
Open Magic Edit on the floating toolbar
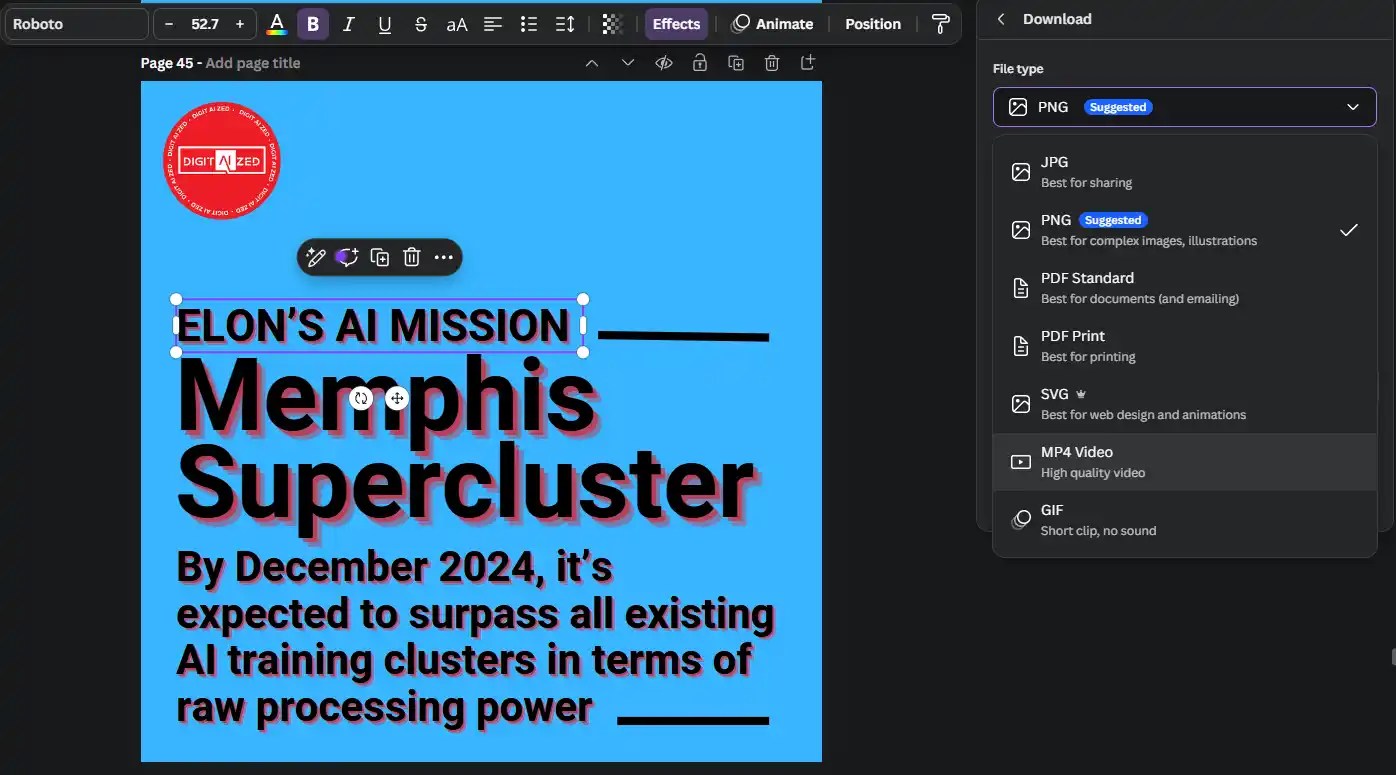[x=315, y=257]
